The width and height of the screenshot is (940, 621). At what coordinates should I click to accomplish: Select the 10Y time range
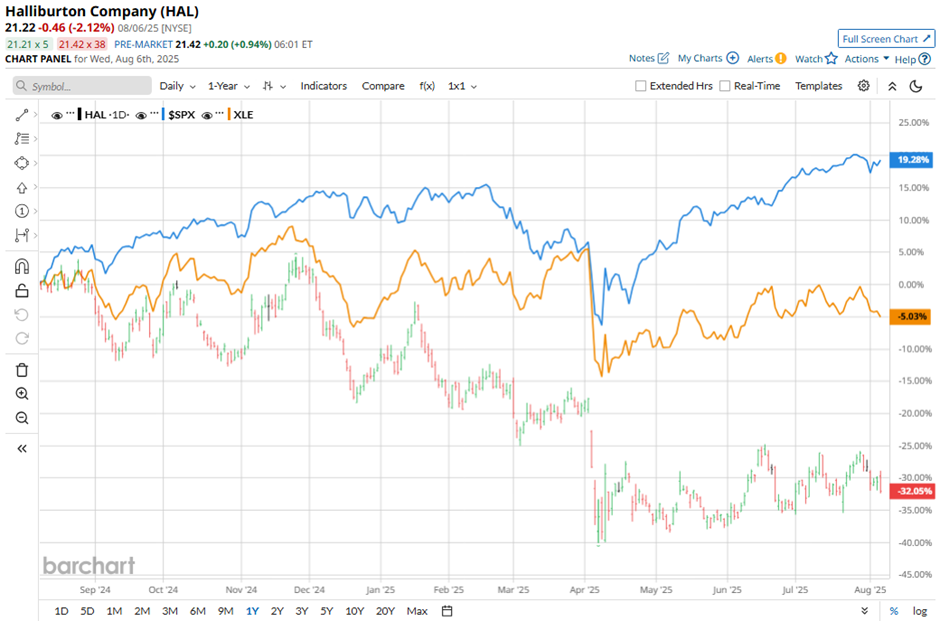tap(354, 611)
